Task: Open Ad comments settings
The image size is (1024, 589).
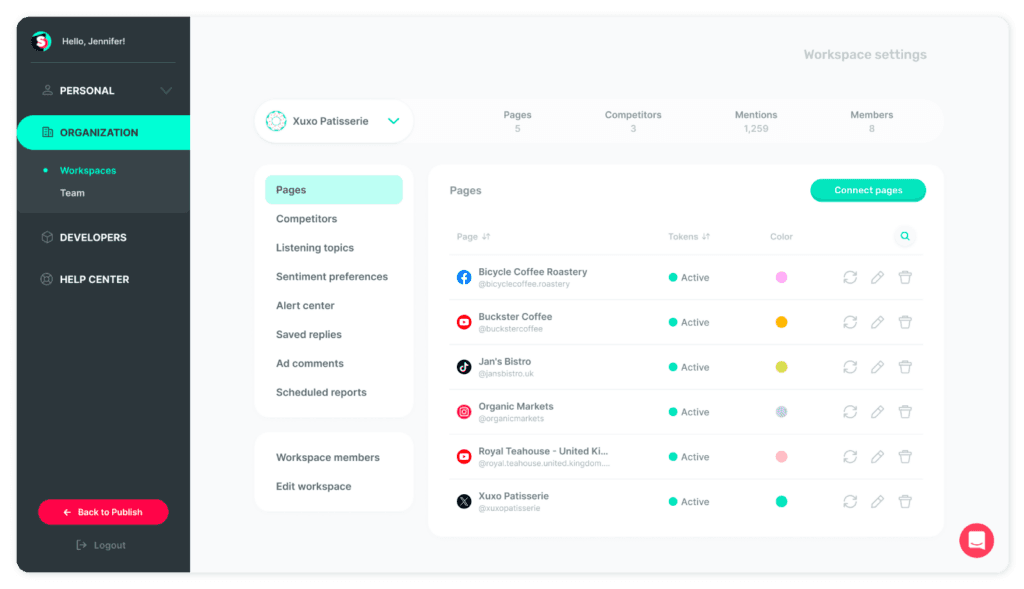Action: pyautogui.click(x=310, y=363)
